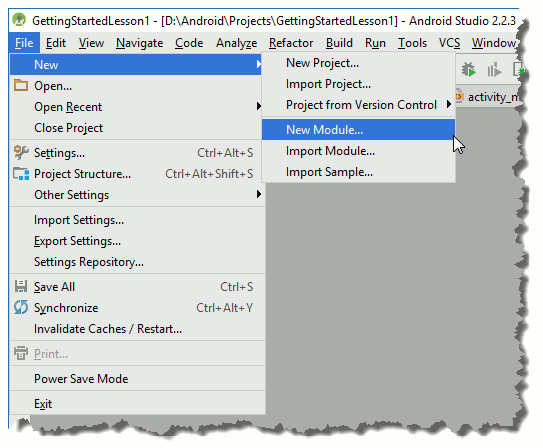
Task: Click Save All menu entry
Action: tap(137, 287)
